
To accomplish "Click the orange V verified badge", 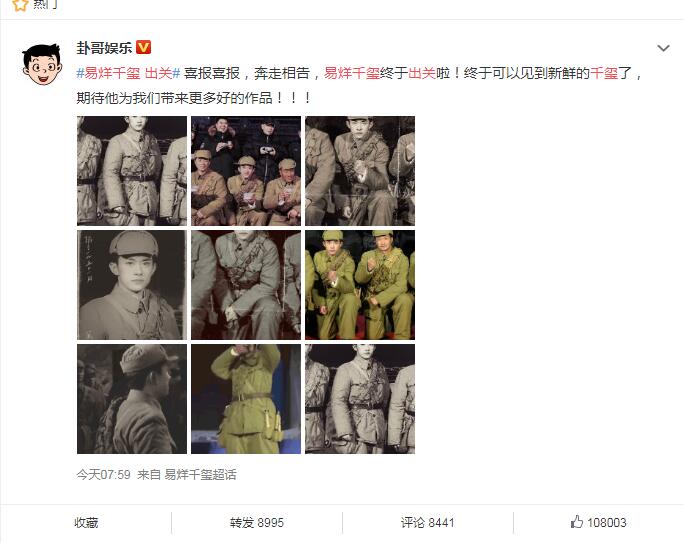I will (x=144, y=47).
